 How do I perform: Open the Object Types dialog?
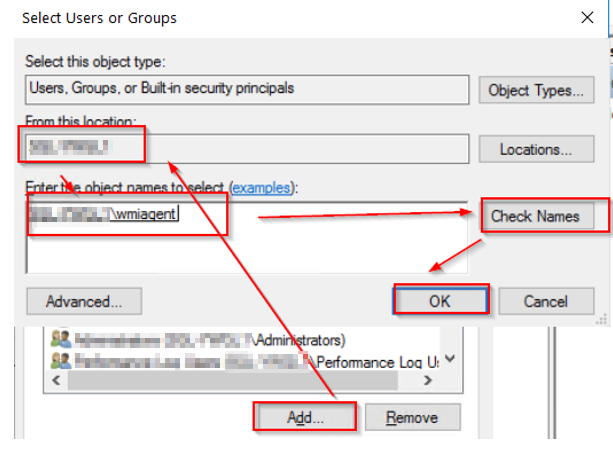(536, 90)
